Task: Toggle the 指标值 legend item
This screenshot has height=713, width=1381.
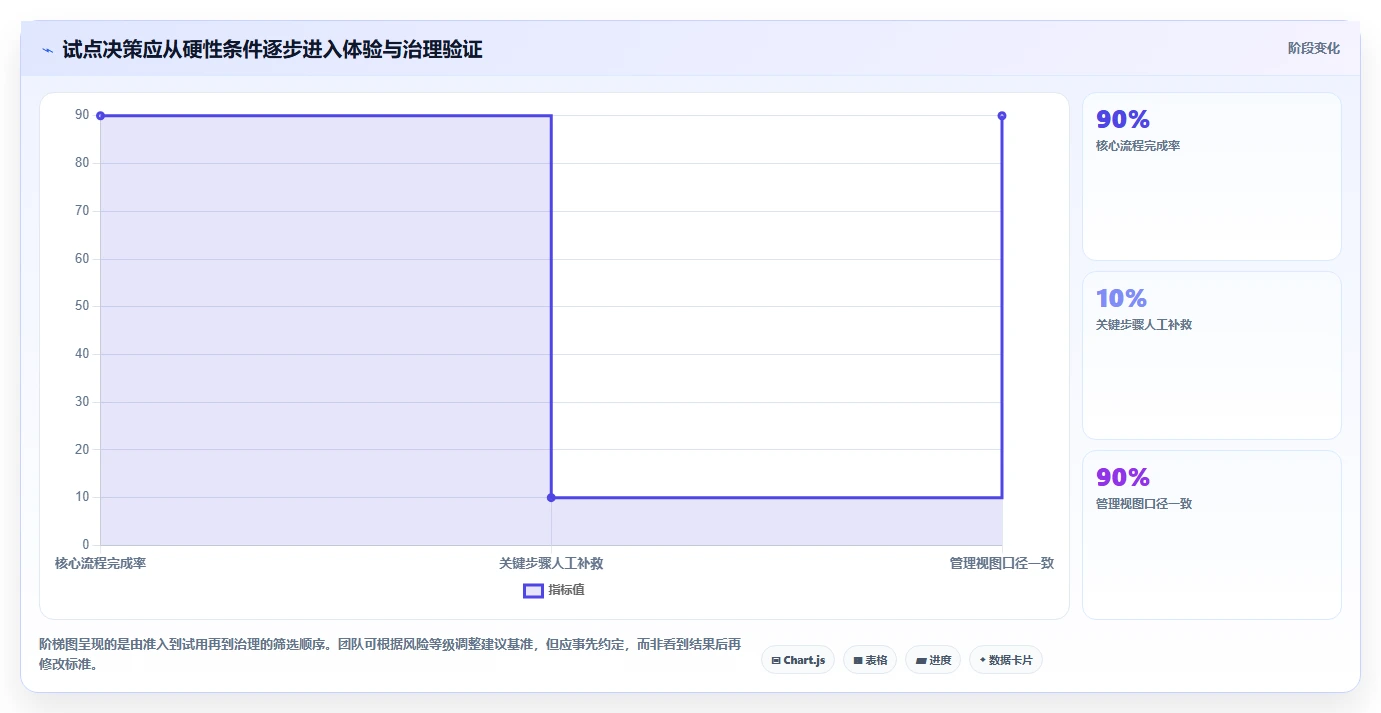Action: (x=554, y=590)
